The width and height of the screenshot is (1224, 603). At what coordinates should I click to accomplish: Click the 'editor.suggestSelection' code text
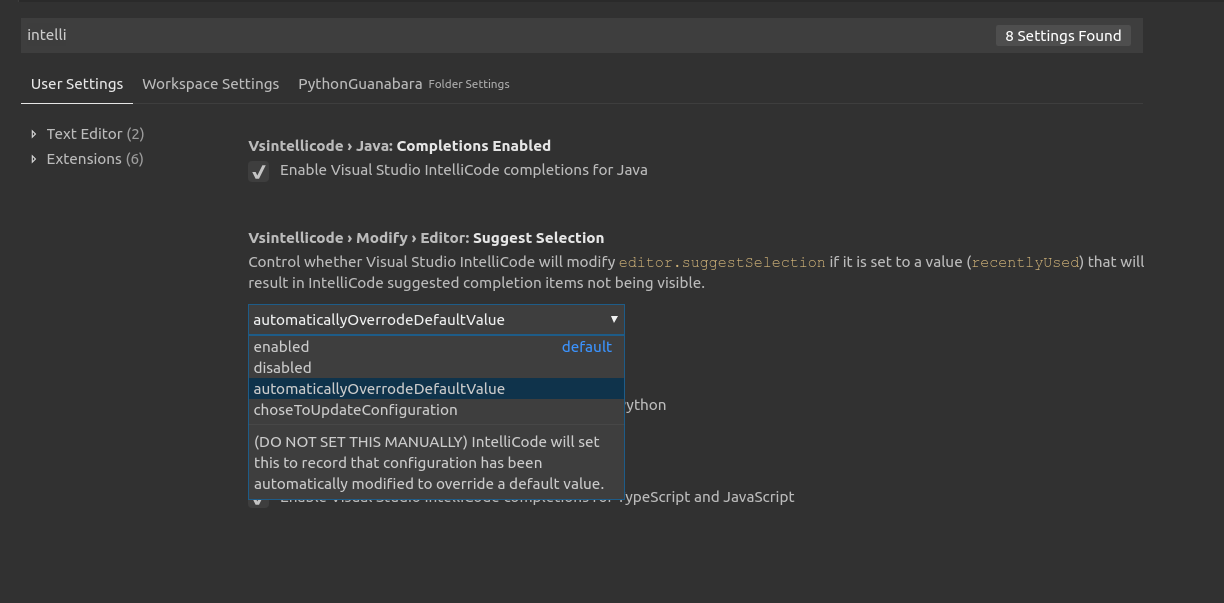point(722,262)
